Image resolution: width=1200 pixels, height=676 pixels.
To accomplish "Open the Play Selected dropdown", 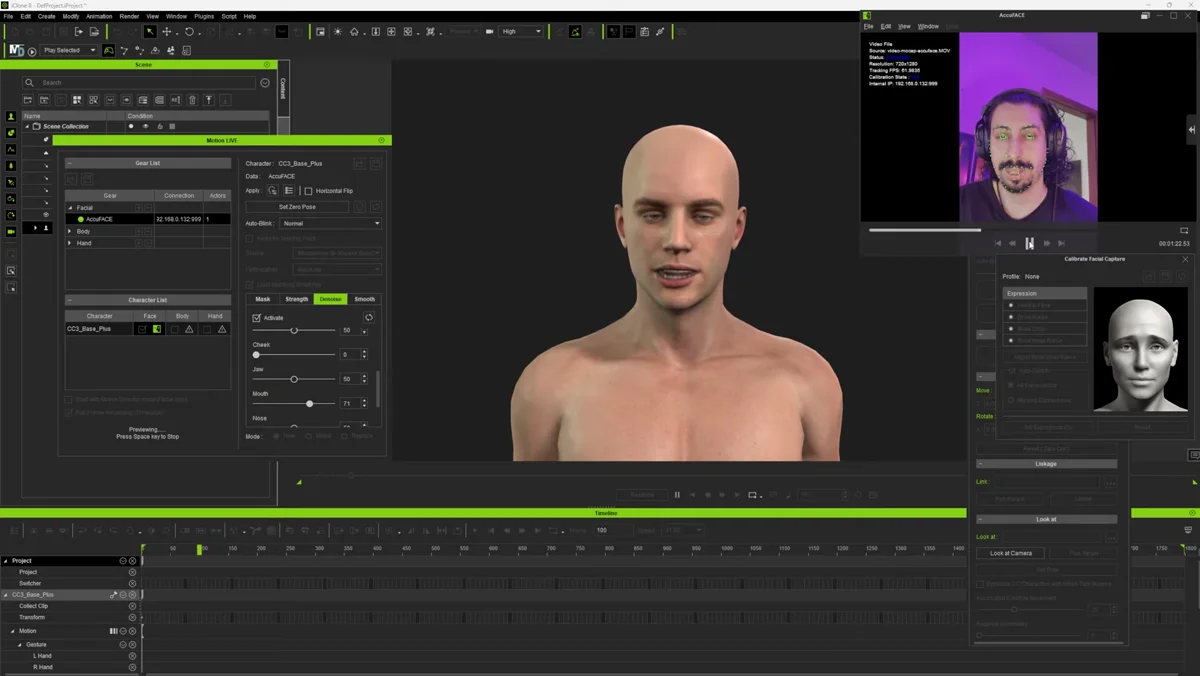I will 69,50.
